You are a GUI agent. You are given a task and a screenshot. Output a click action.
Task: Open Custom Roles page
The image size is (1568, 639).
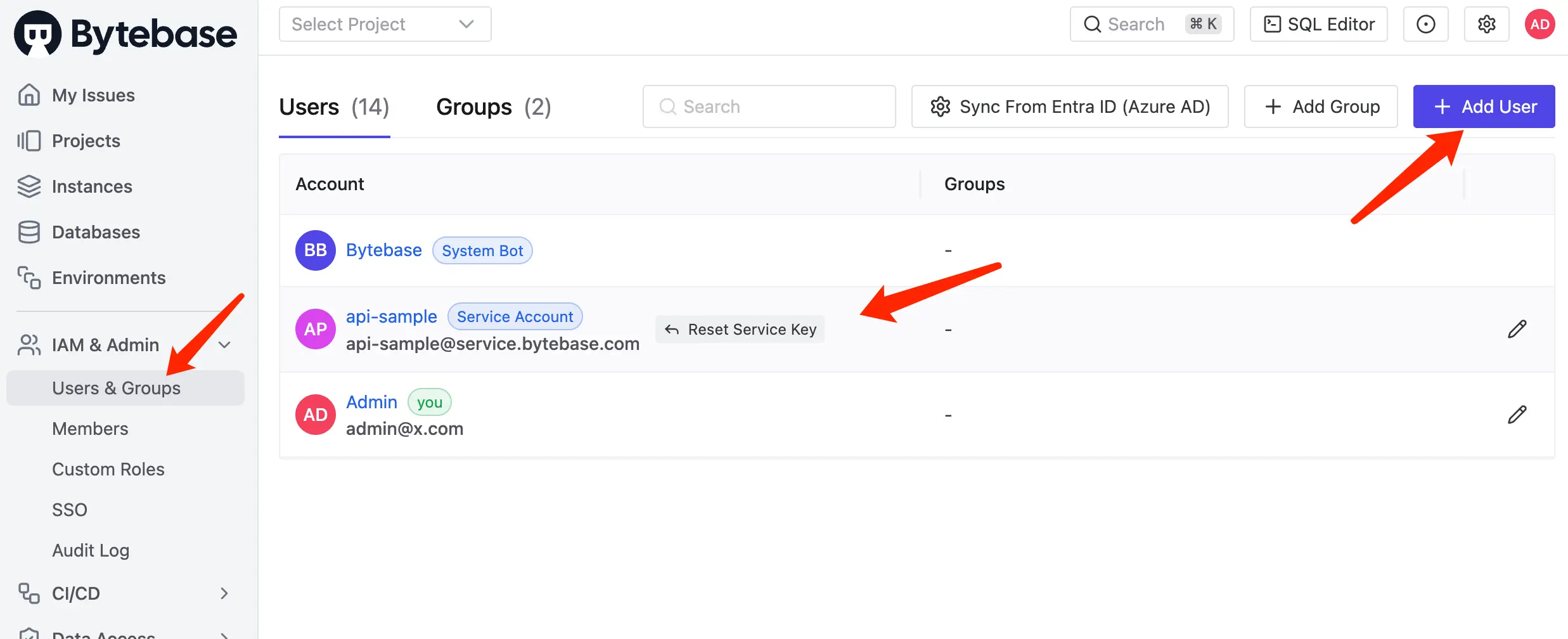click(x=108, y=469)
